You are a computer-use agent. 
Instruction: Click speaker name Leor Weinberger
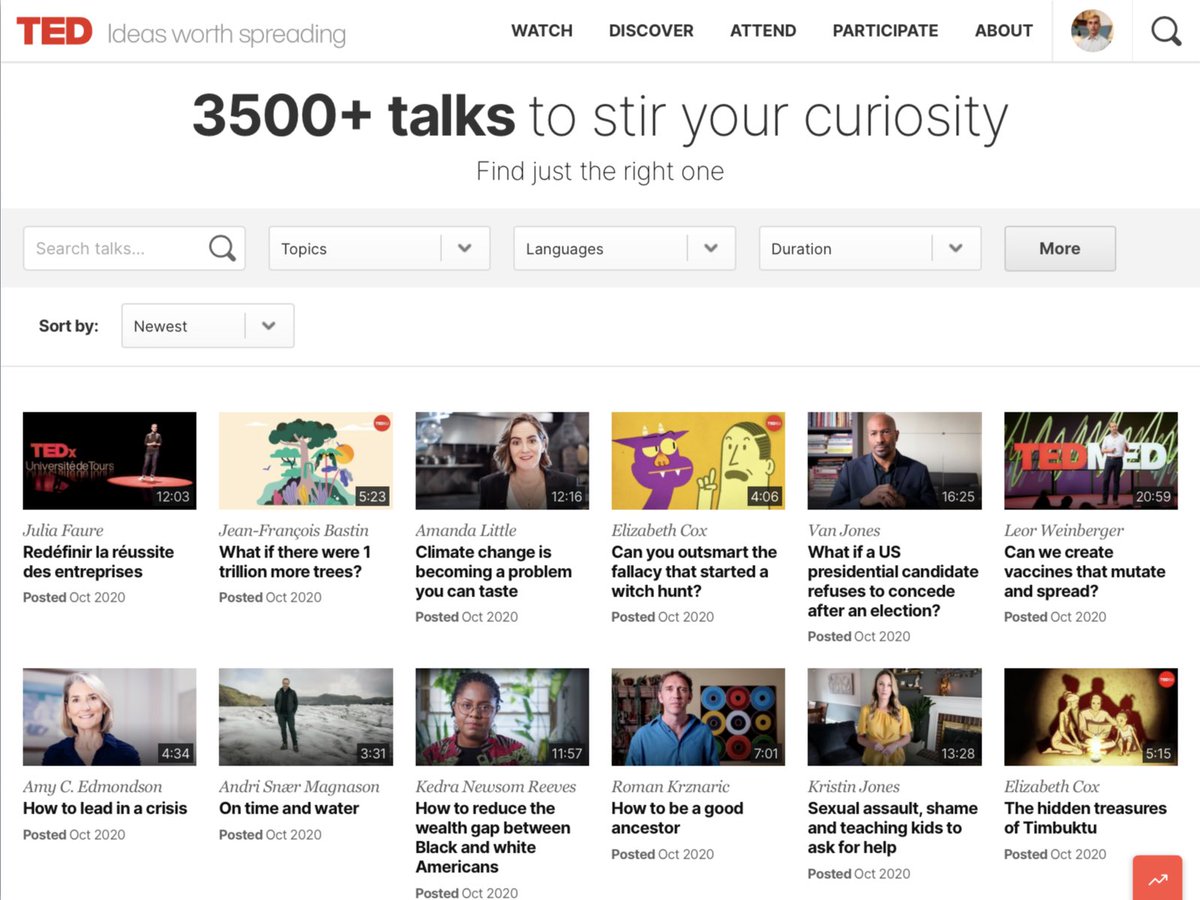coord(1064,530)
